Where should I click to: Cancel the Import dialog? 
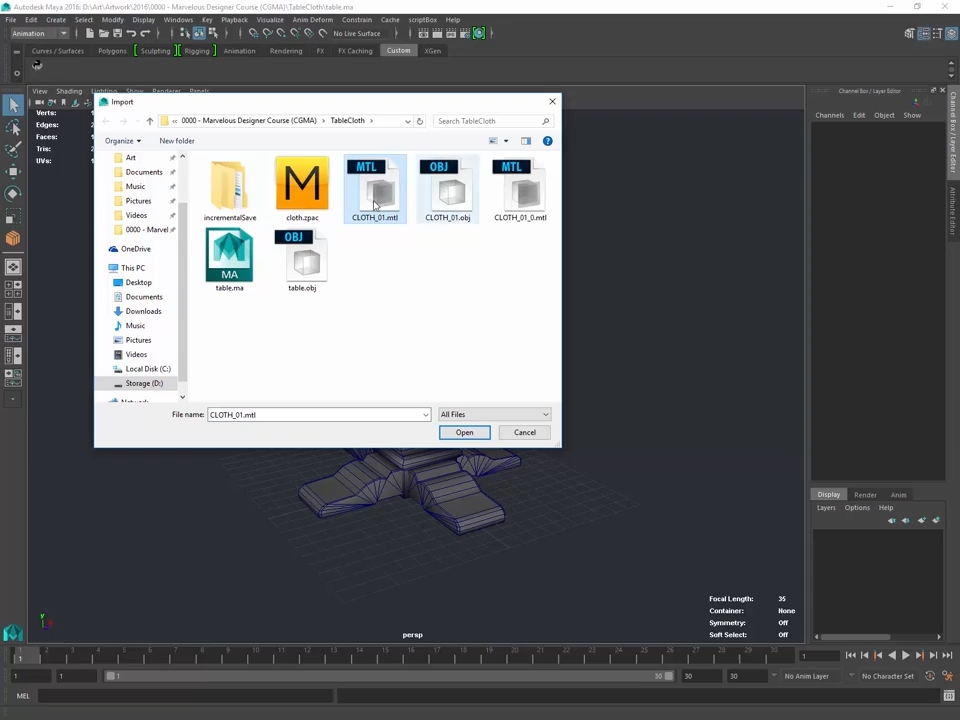[524, 432]
